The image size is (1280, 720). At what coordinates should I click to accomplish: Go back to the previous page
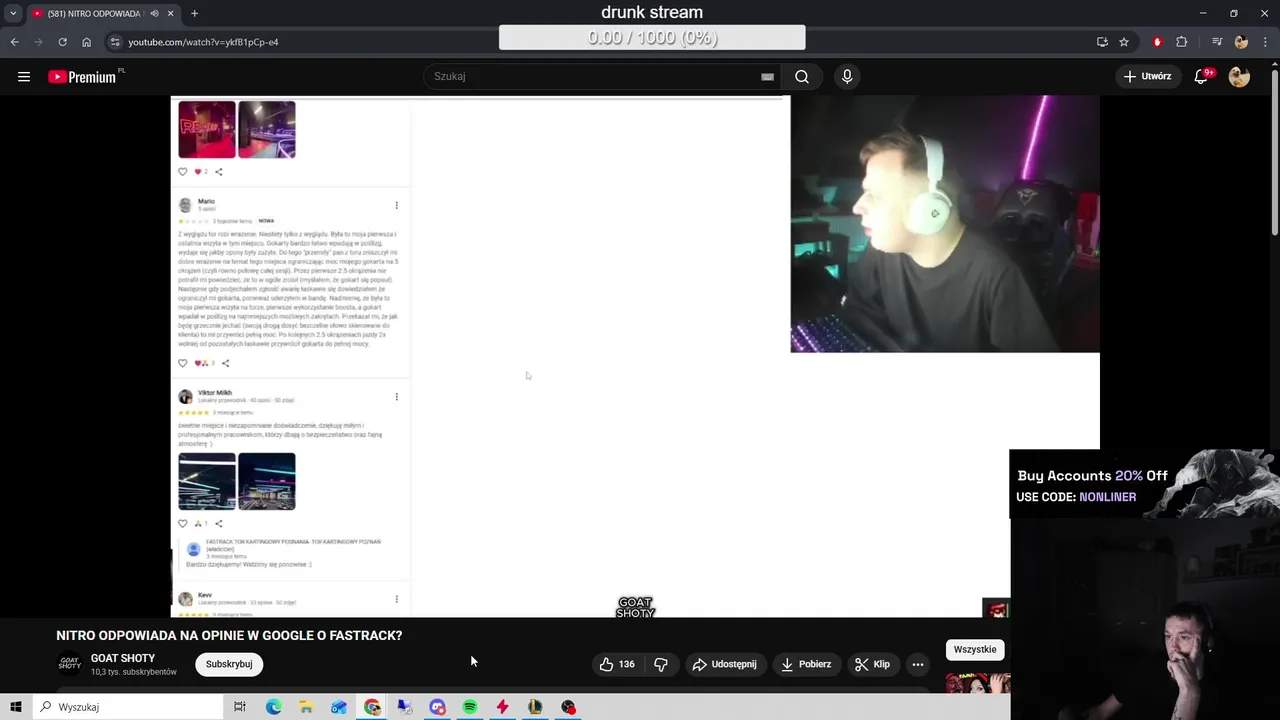tap(14, 42)
